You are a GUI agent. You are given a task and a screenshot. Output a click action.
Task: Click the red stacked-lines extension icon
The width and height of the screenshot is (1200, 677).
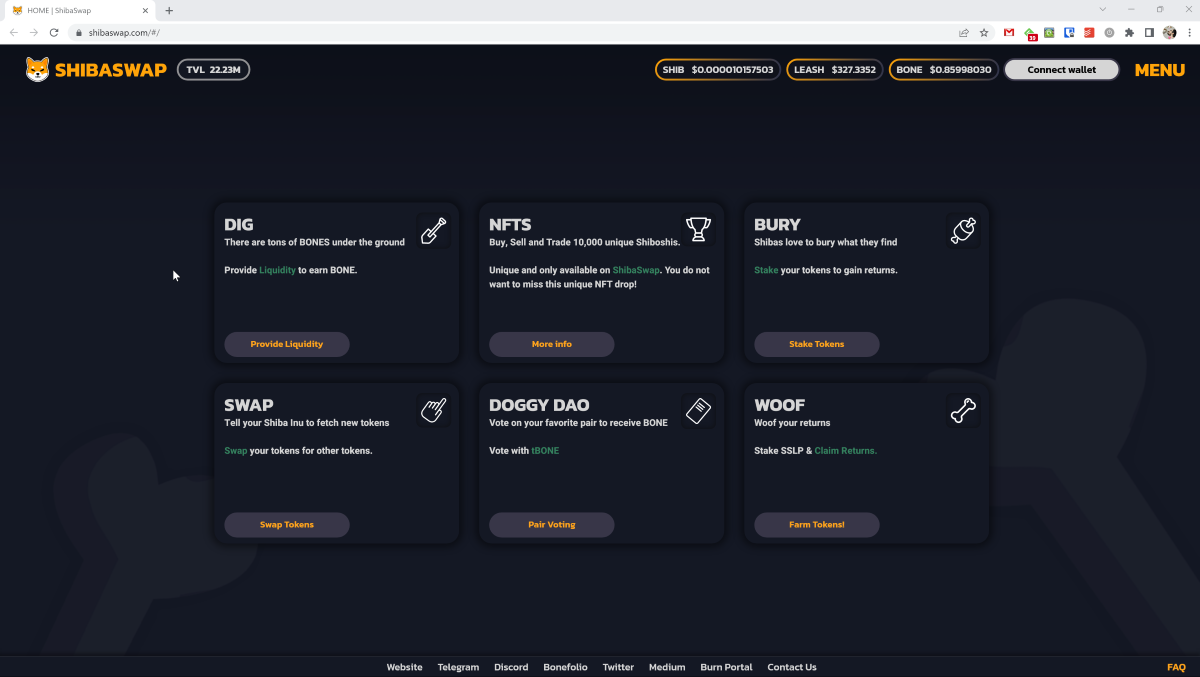1090,32
